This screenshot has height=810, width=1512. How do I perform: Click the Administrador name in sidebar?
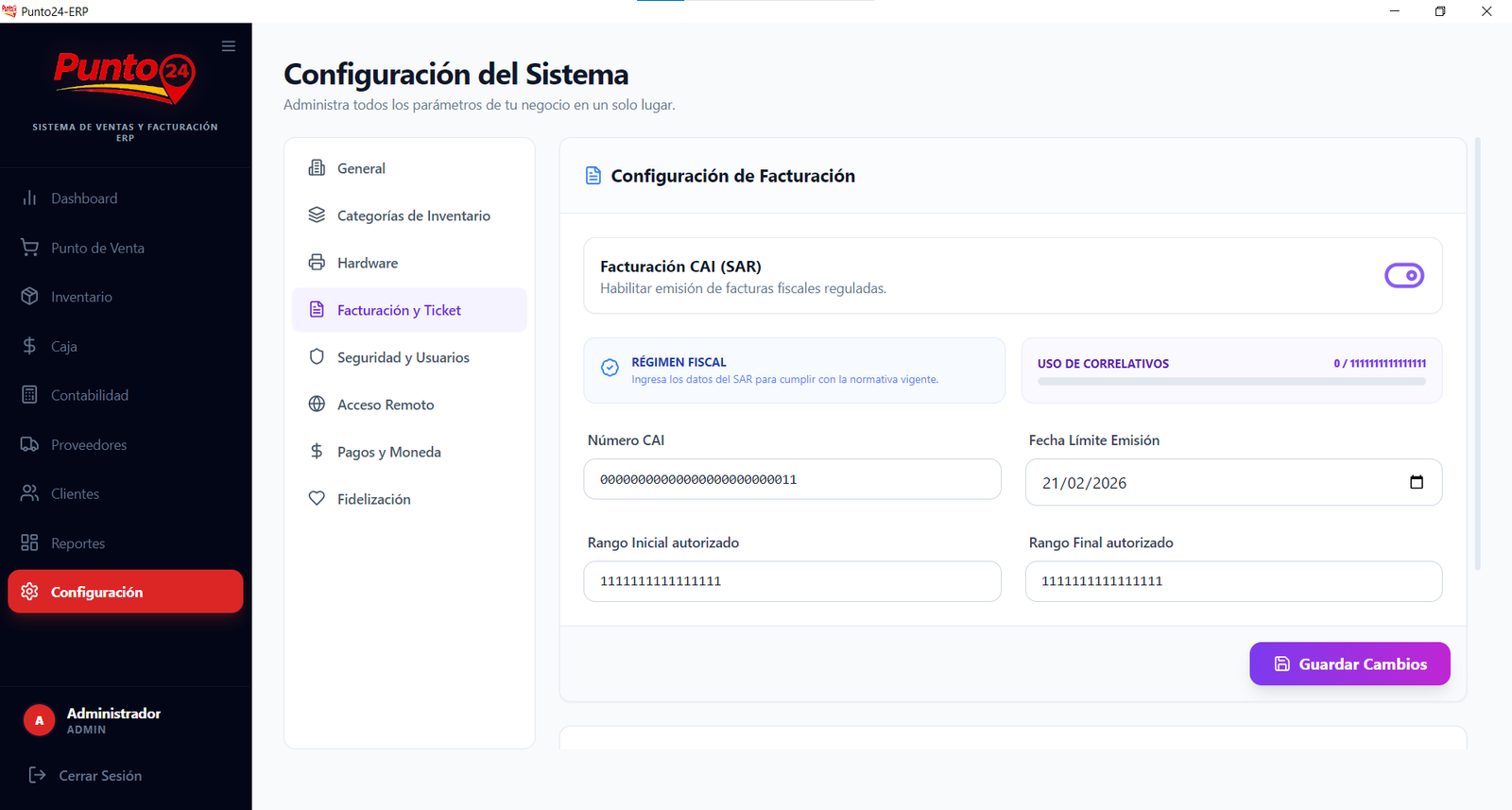coord(113,714)
